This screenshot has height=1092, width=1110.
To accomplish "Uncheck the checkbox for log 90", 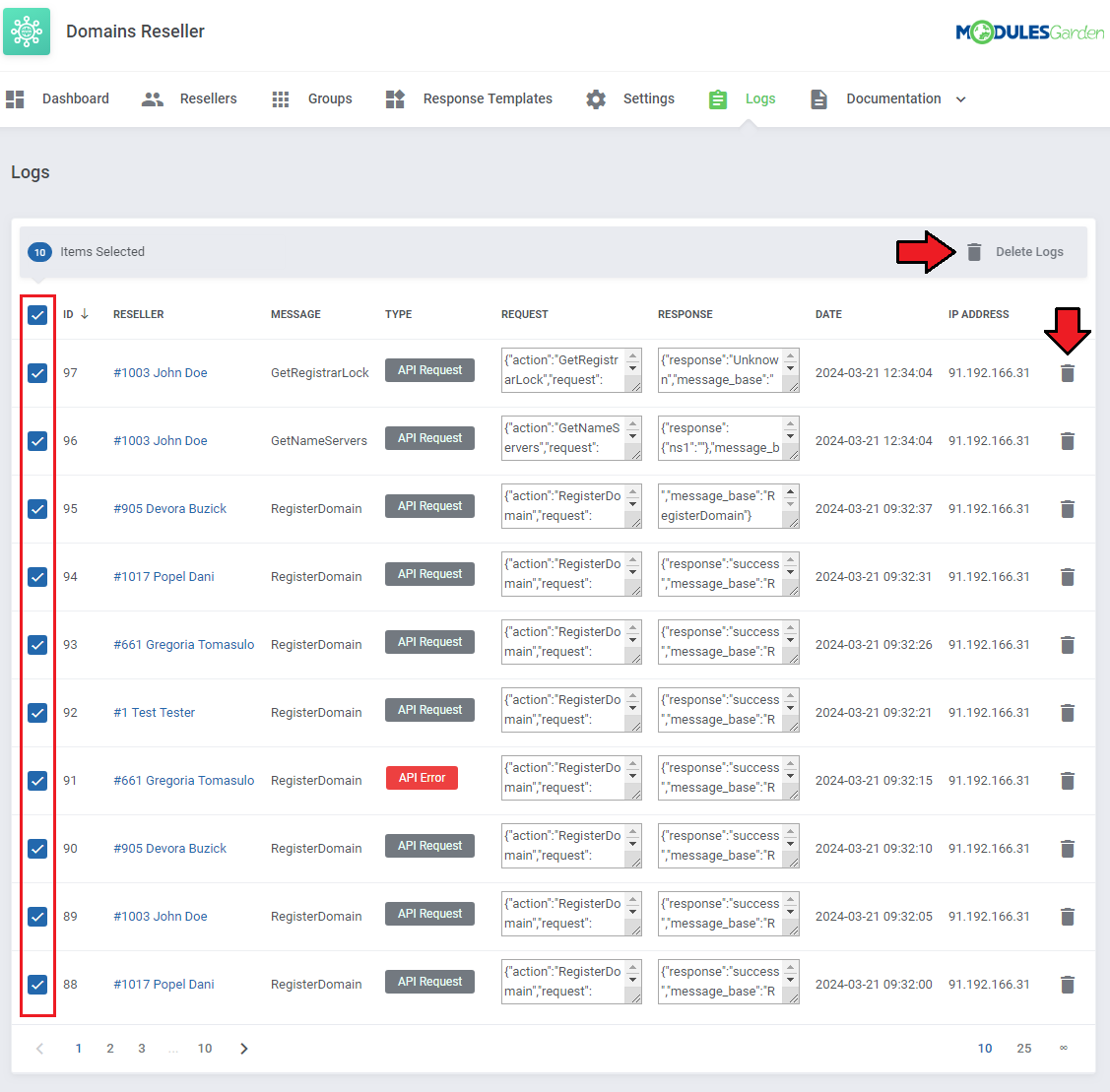I will coord(37,849).
